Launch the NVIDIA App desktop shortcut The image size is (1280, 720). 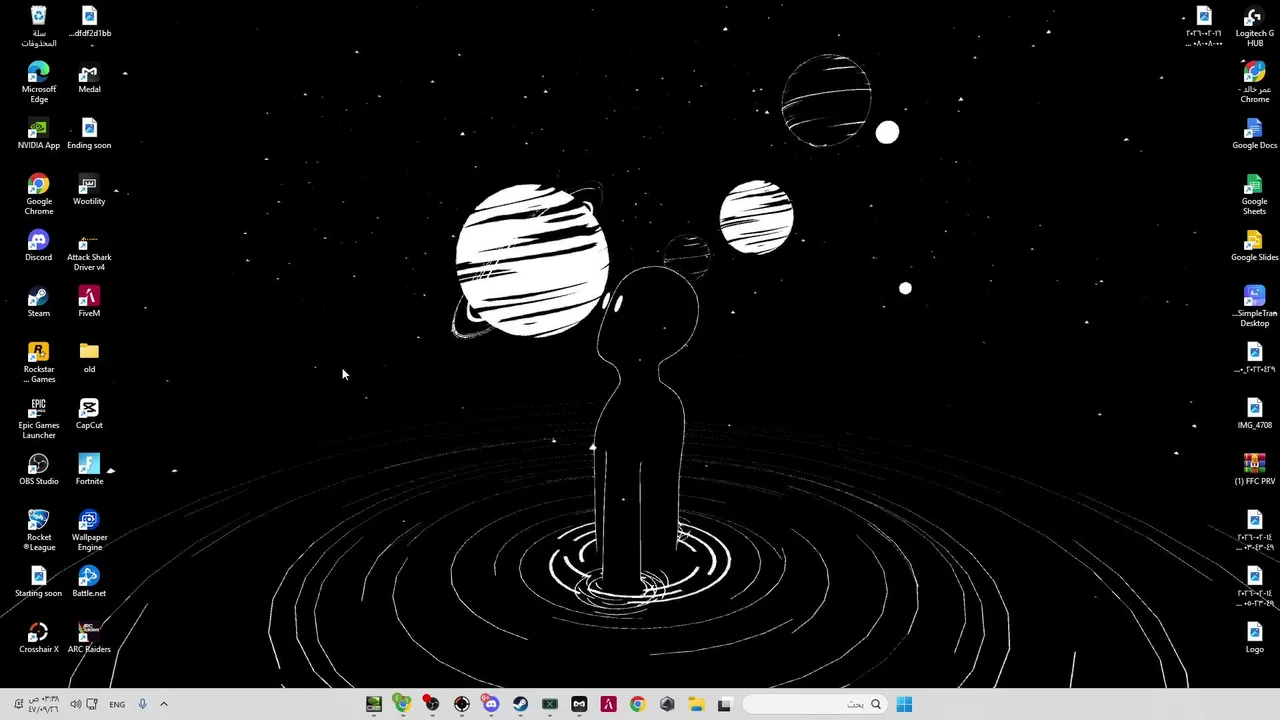38,134
